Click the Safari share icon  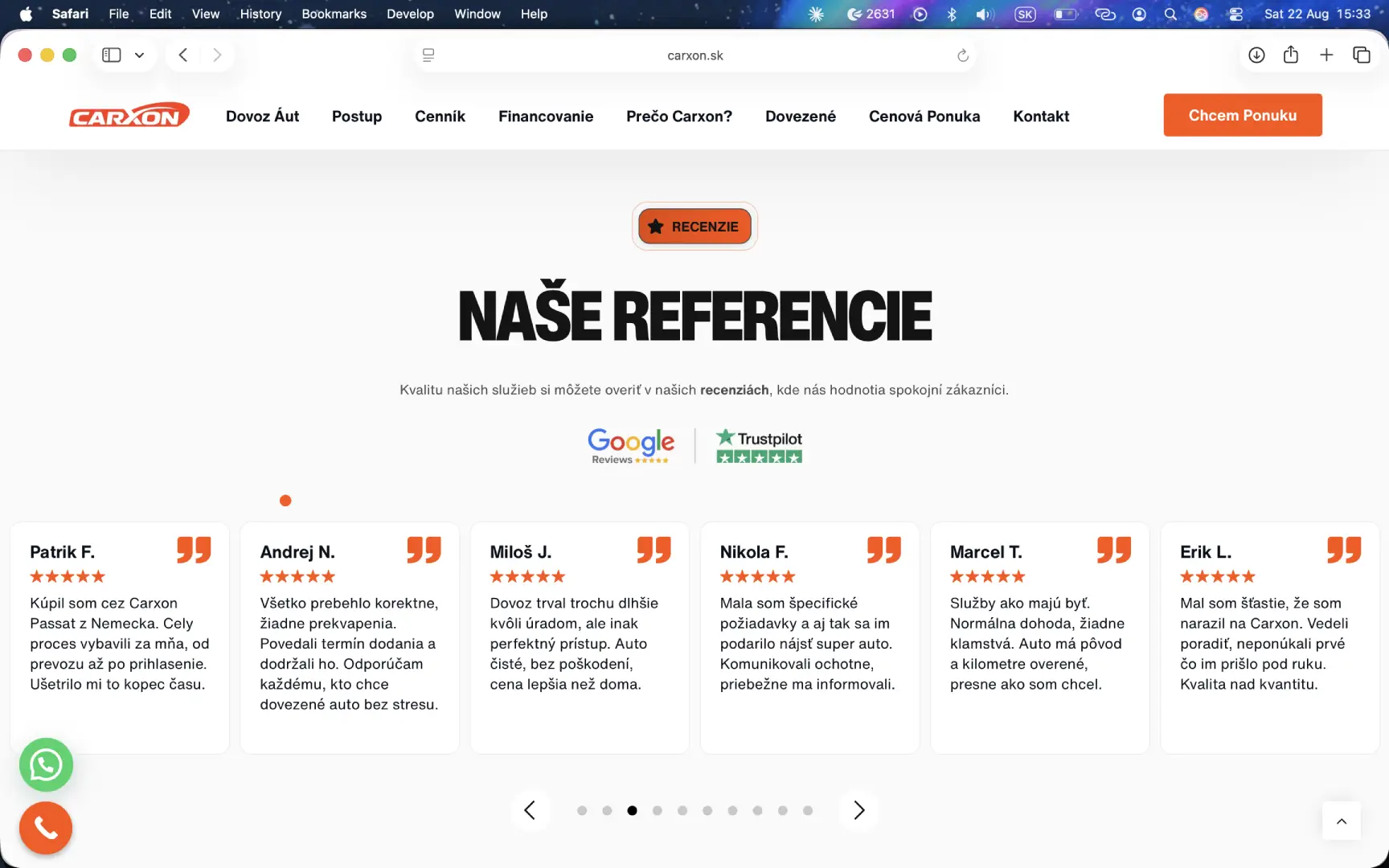tap(1291, 55)
